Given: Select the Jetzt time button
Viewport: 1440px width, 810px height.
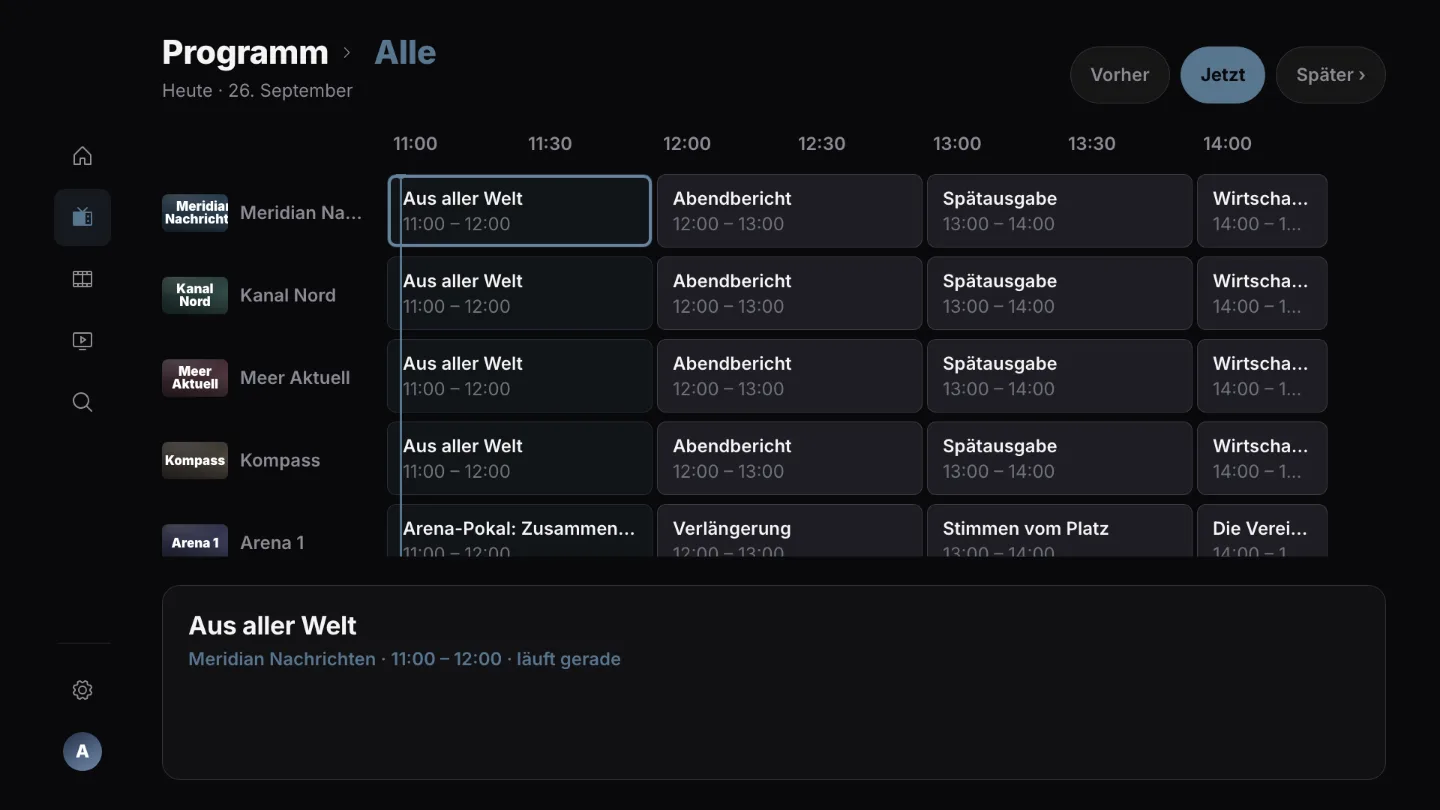Looking at the screenshot, I should tap(1223, 75).
